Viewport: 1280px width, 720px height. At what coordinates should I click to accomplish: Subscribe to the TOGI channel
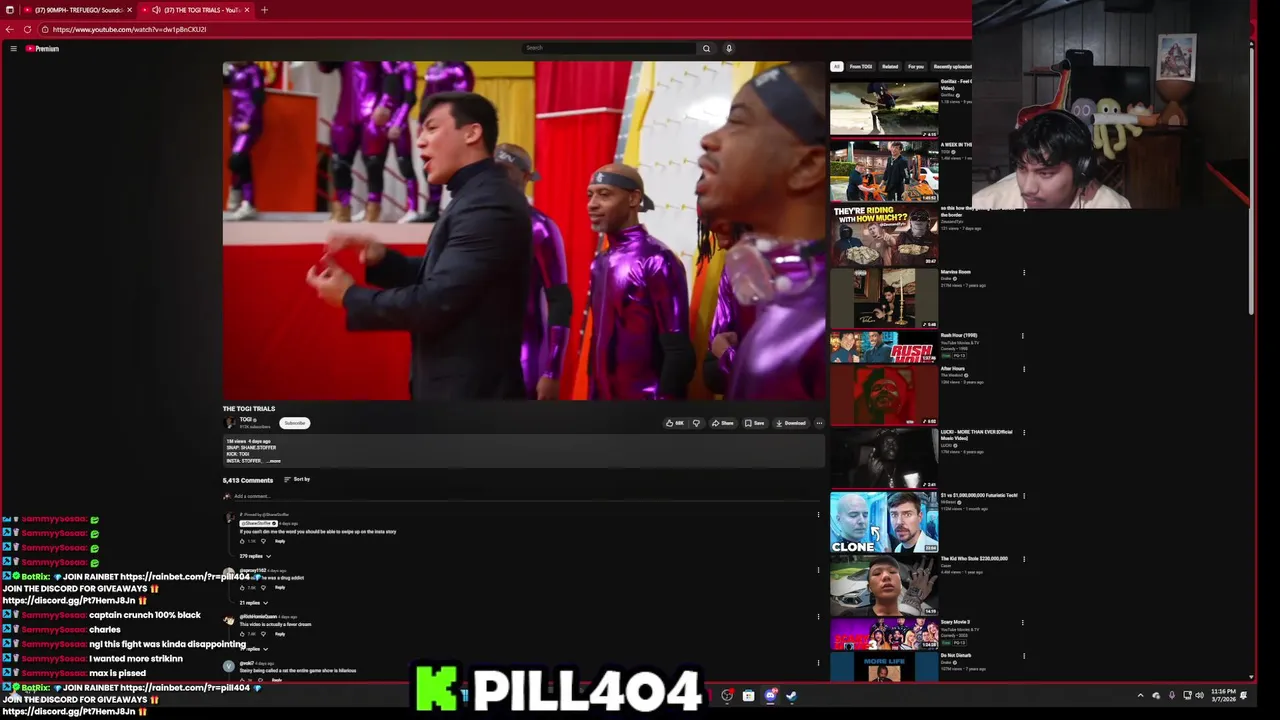point(294,423)
